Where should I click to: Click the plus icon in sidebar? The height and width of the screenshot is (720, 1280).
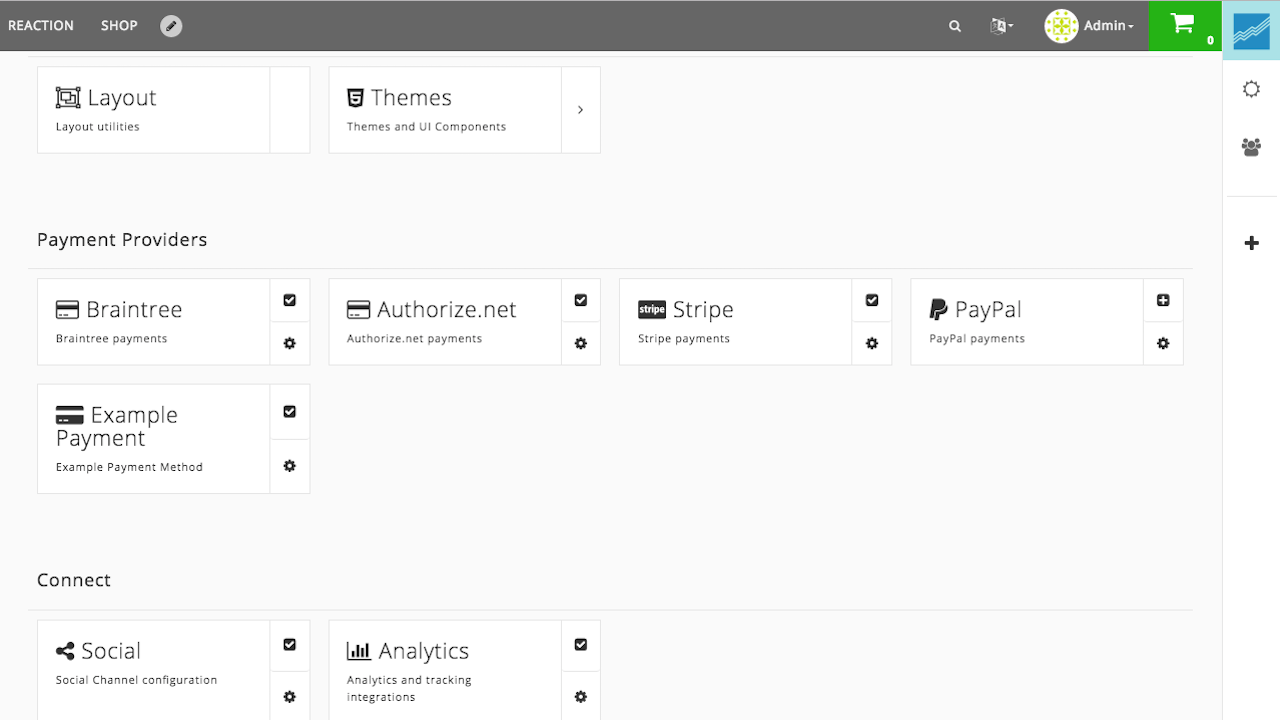point(1251,243)
